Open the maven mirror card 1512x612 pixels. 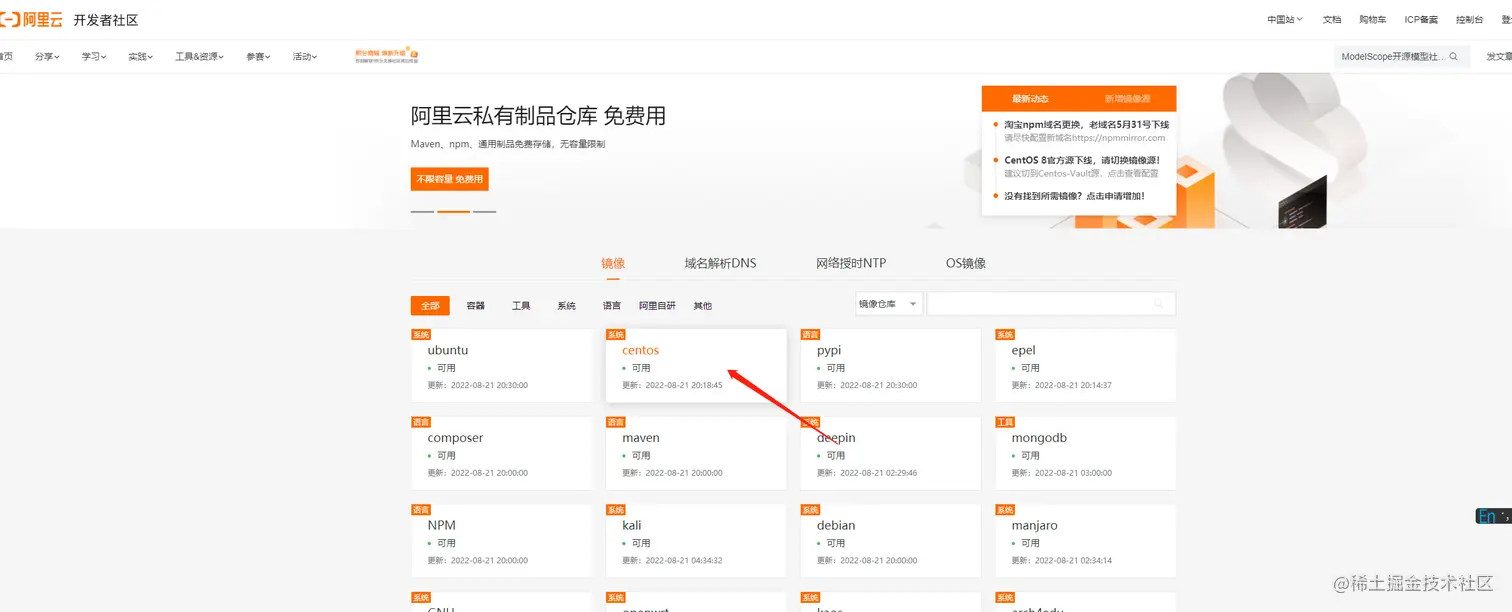click(696, 453)
